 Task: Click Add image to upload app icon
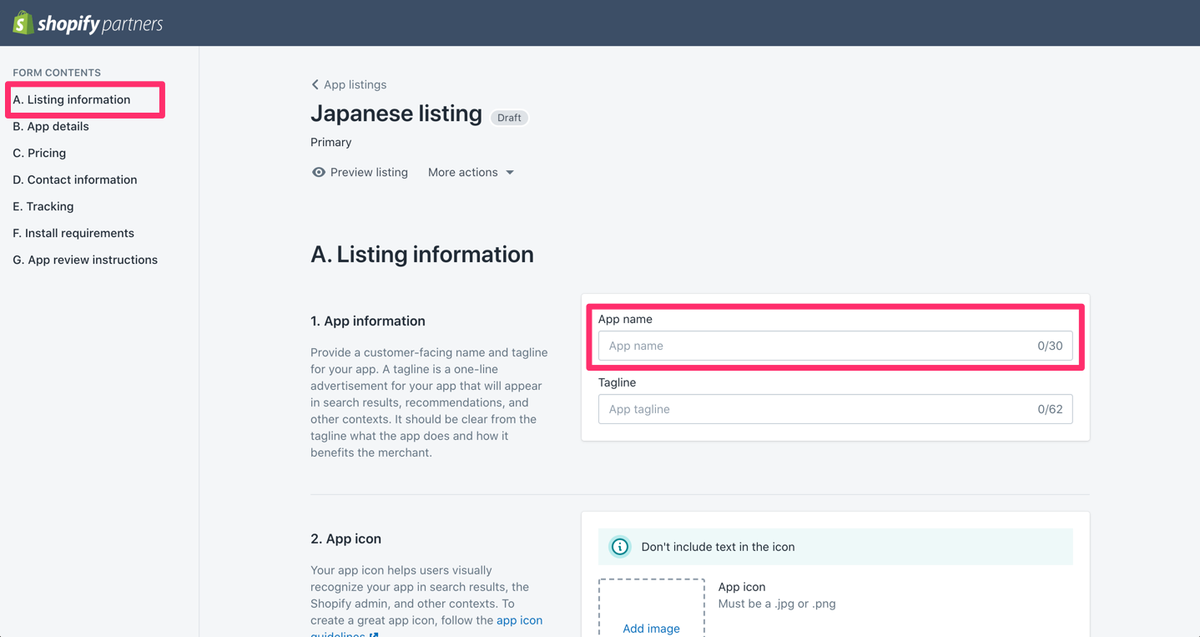pyautogui.click(x=651, y=628)
